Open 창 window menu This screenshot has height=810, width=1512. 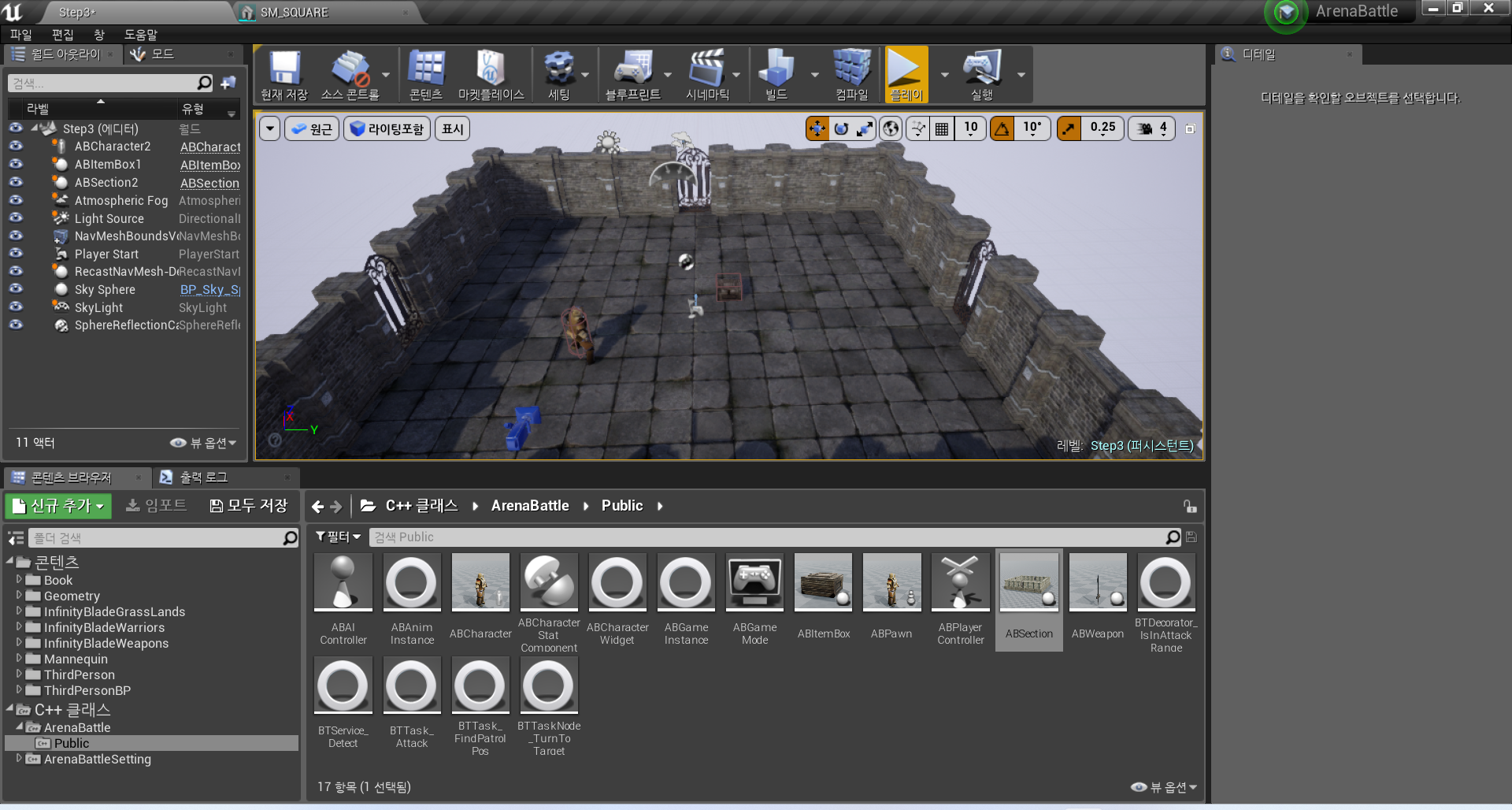99,35
